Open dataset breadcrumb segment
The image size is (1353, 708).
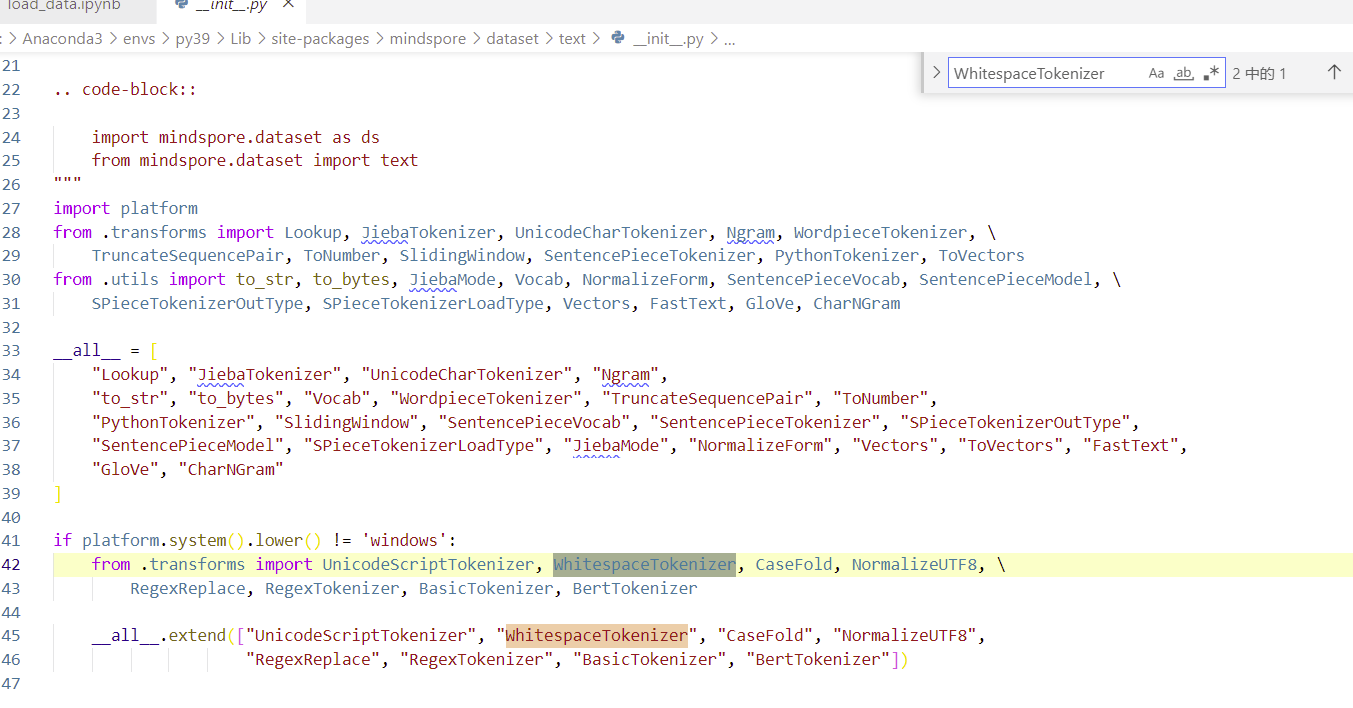[512, 39]
